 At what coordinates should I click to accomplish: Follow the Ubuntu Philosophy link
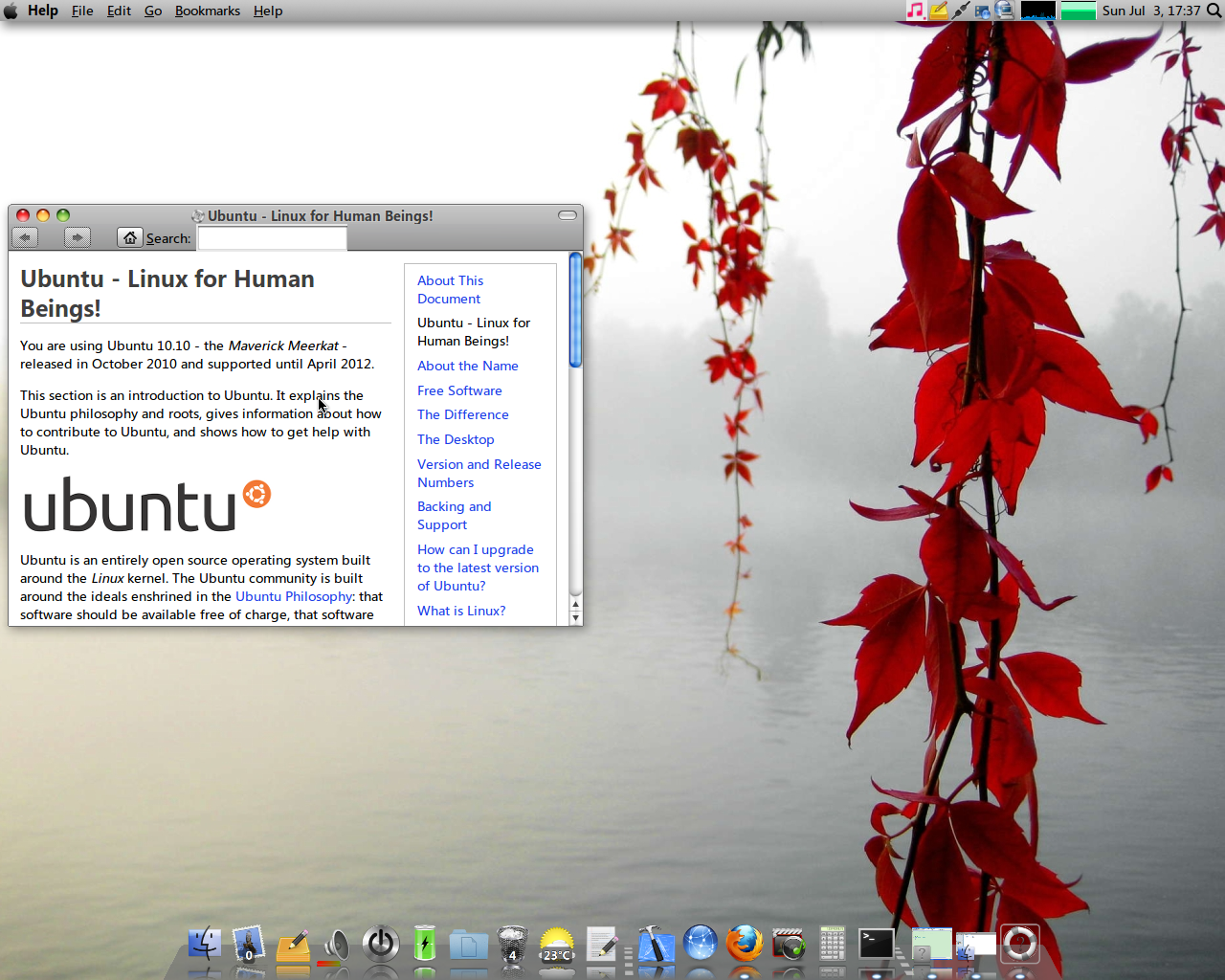click(x=294, y=596)
